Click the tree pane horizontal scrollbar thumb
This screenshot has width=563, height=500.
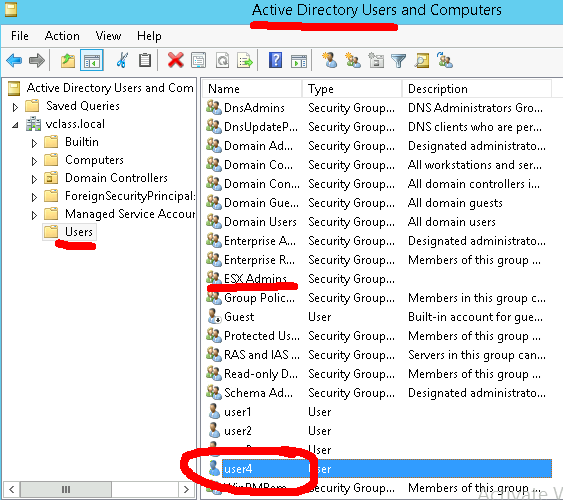pos(66,489)
